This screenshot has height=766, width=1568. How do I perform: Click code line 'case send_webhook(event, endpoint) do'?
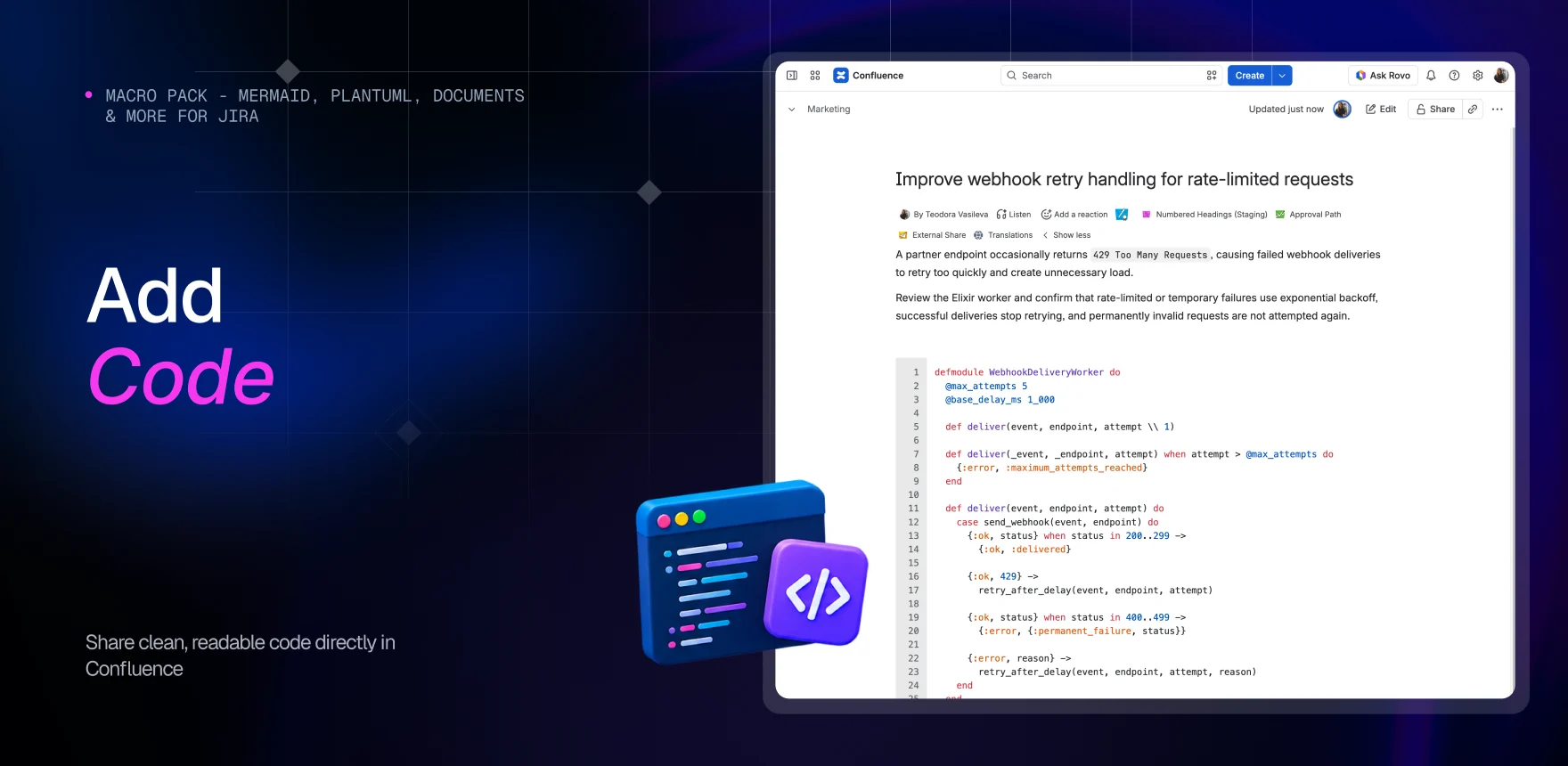tap(1058, 522)
